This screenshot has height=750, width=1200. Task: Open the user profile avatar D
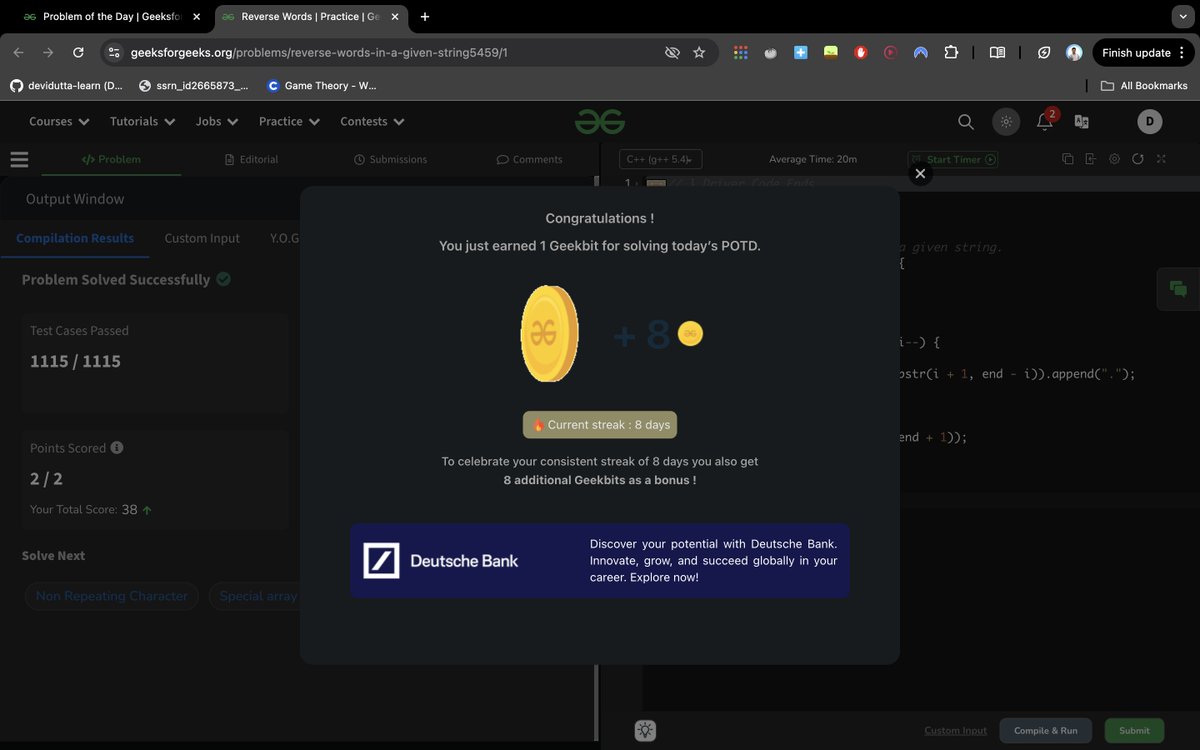pyautogui.click(x=1149, y=122)
